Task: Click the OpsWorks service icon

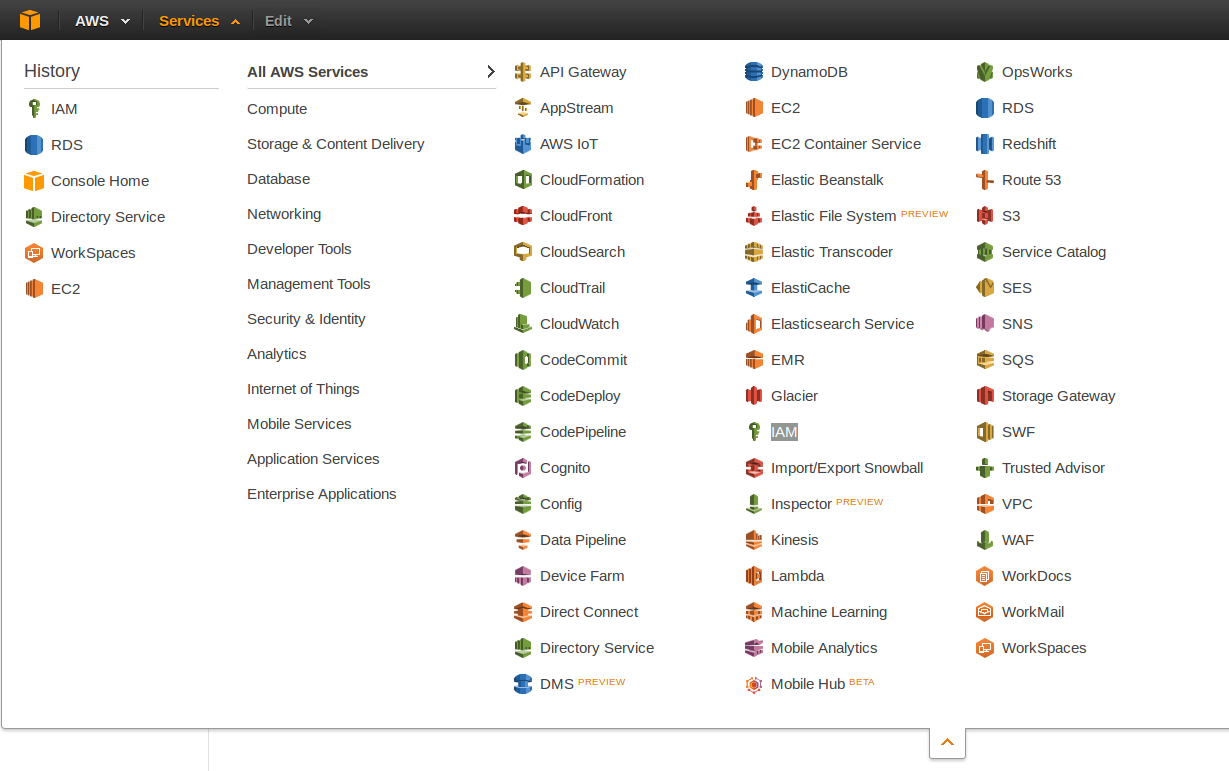Action: (x=985, y=72)
